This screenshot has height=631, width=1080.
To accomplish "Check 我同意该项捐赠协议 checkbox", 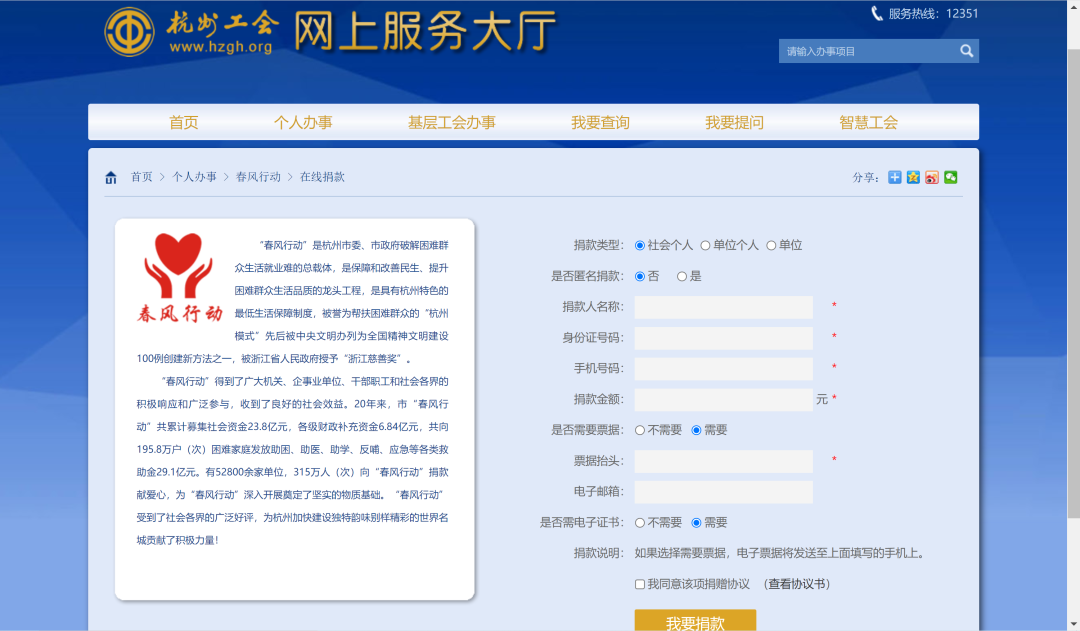I will coord(640,584).
